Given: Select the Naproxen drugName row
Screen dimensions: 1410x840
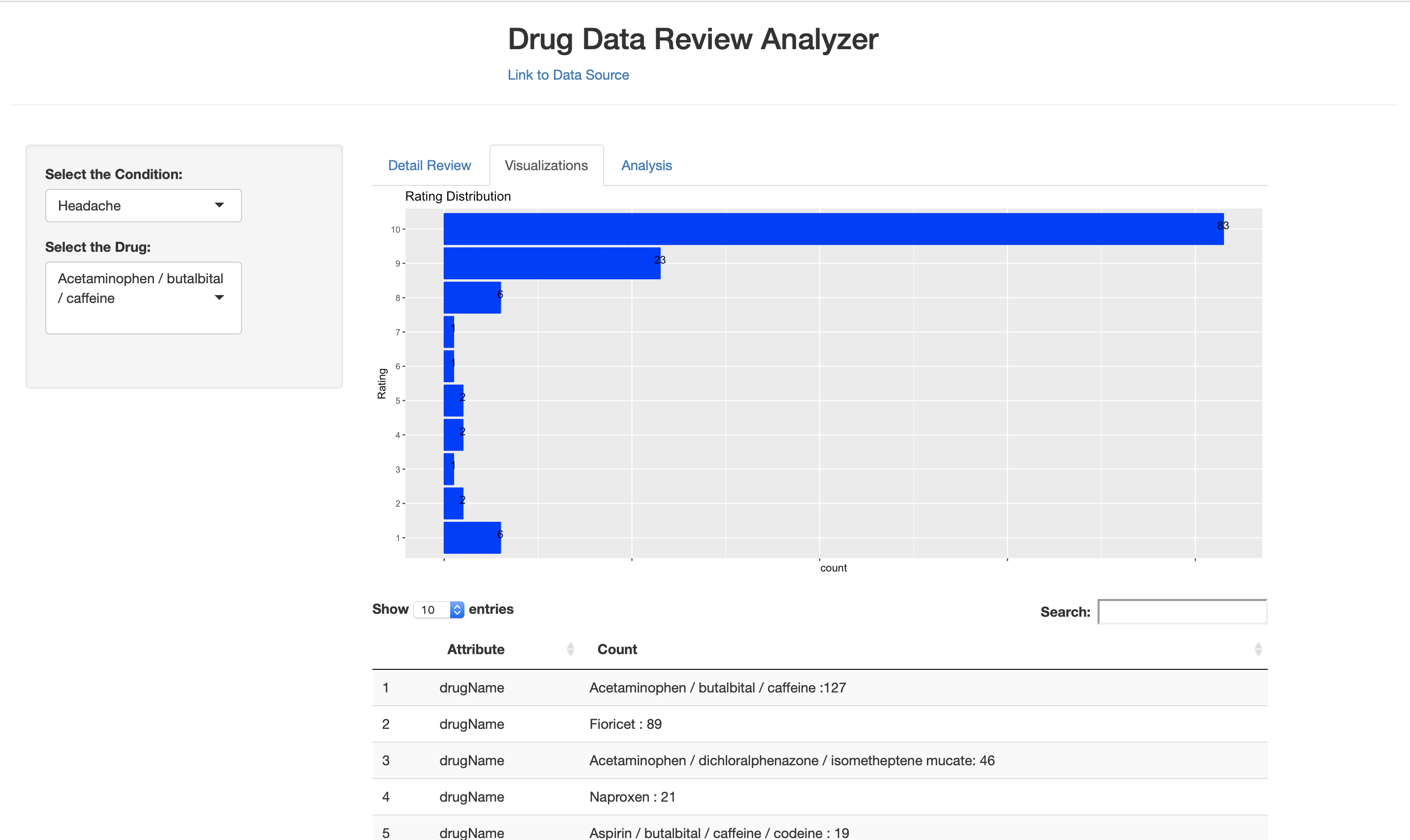Looking at the screenshot, I should (632, 796).
